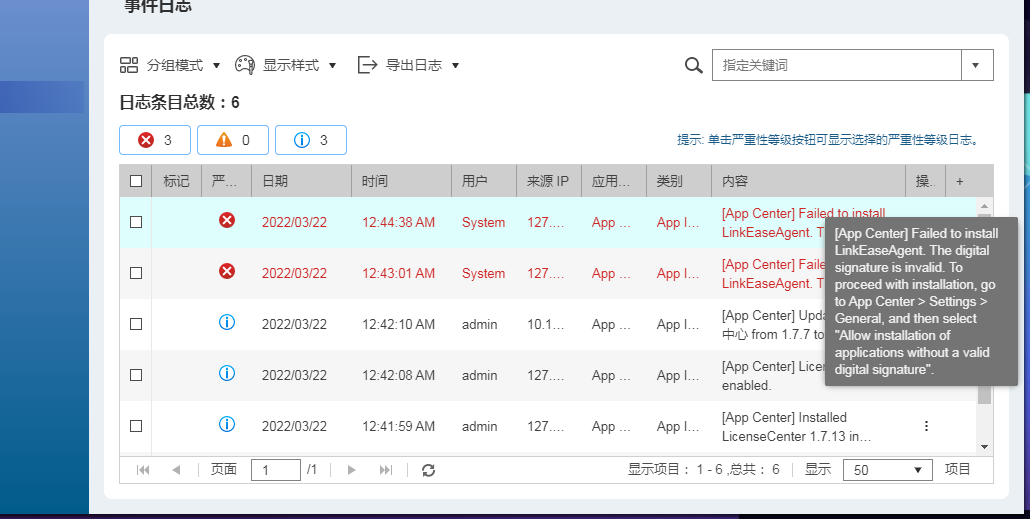
Task: Click the plus column add icon
Action: pos(960,181)
